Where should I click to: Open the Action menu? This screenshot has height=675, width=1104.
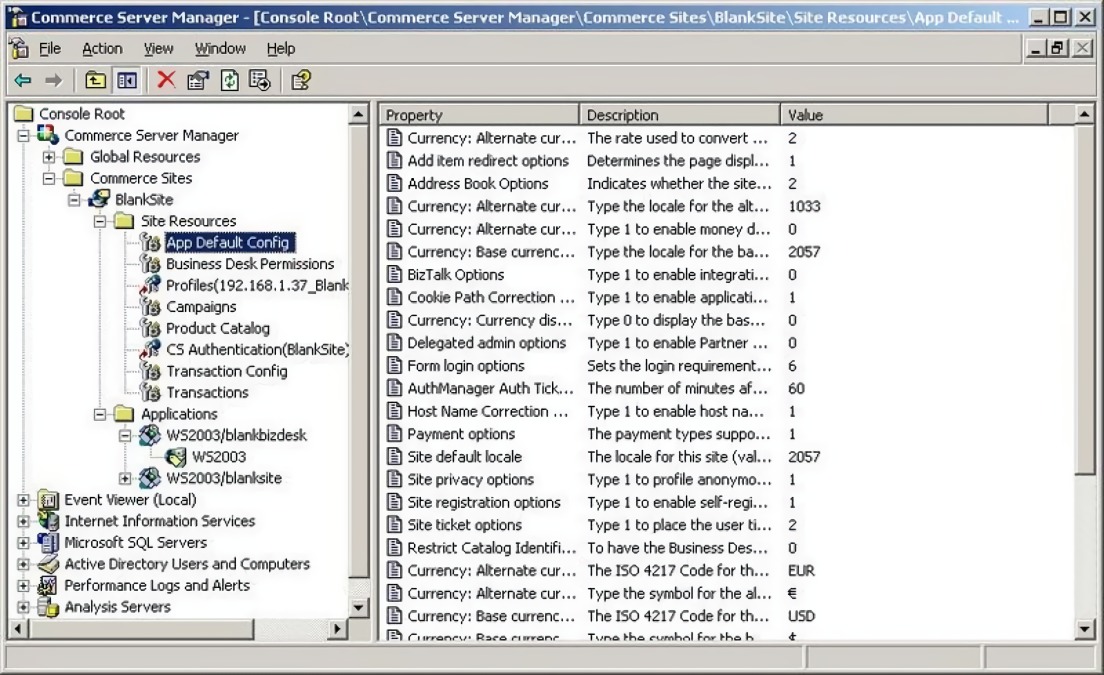pyautogui.click(x=102, y=48)
